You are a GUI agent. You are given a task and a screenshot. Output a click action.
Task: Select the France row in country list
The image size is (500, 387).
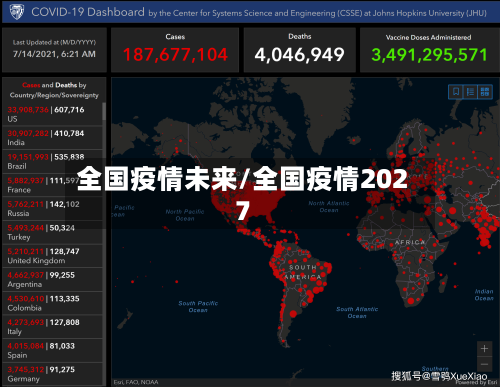(52, 185)
